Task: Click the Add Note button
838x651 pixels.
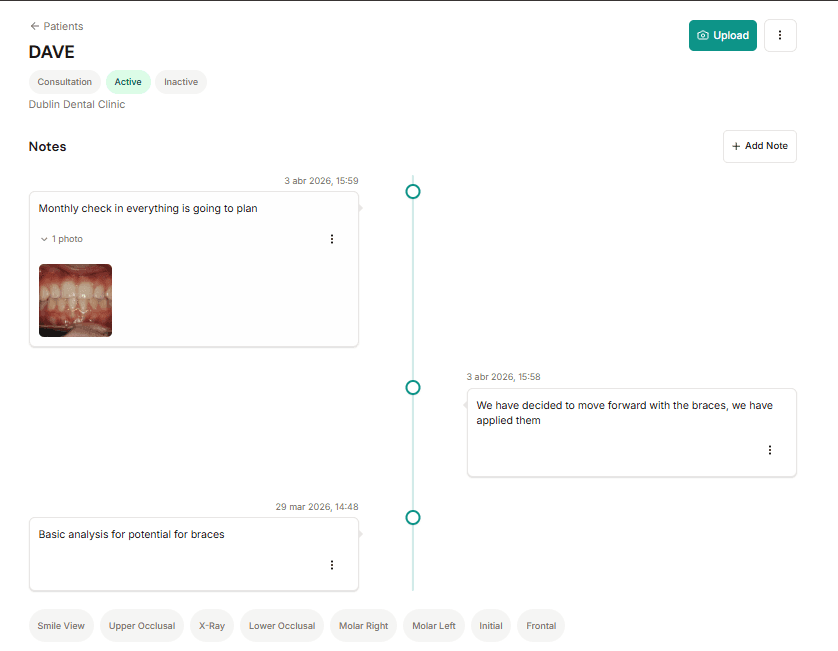Action: (760, 146)
